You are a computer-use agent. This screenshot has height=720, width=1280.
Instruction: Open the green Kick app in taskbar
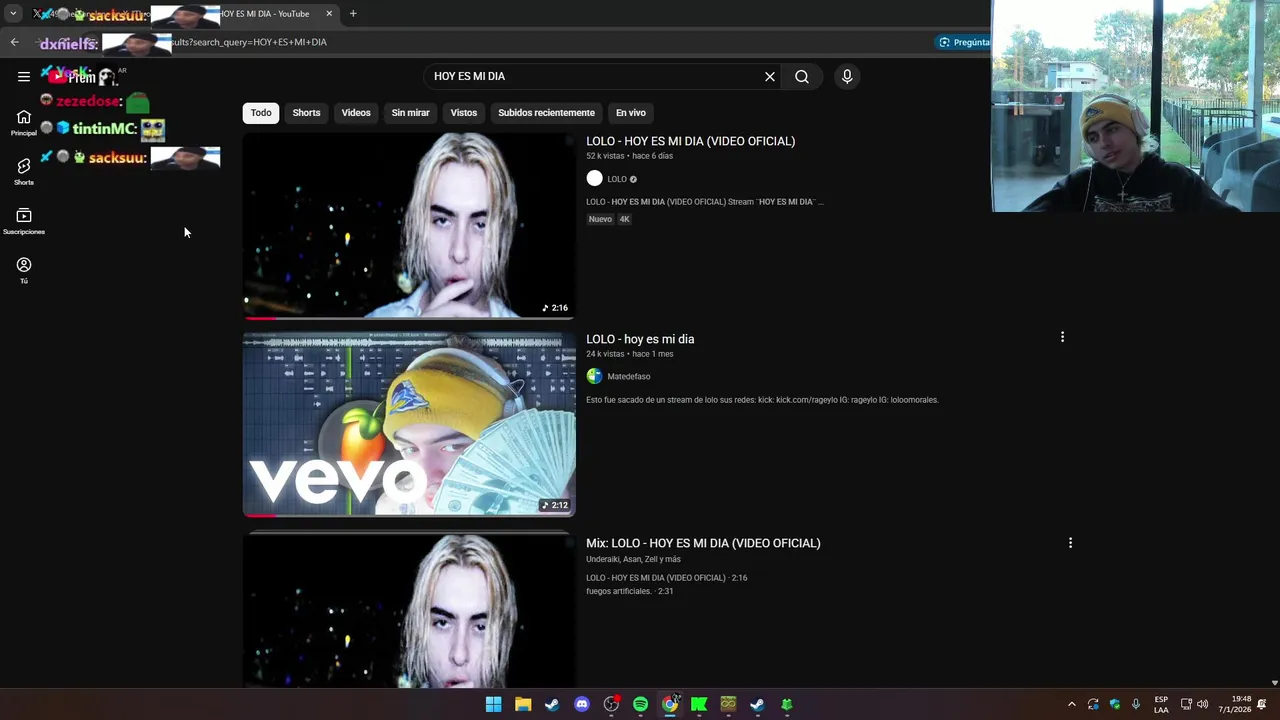[x=699, y=705]
